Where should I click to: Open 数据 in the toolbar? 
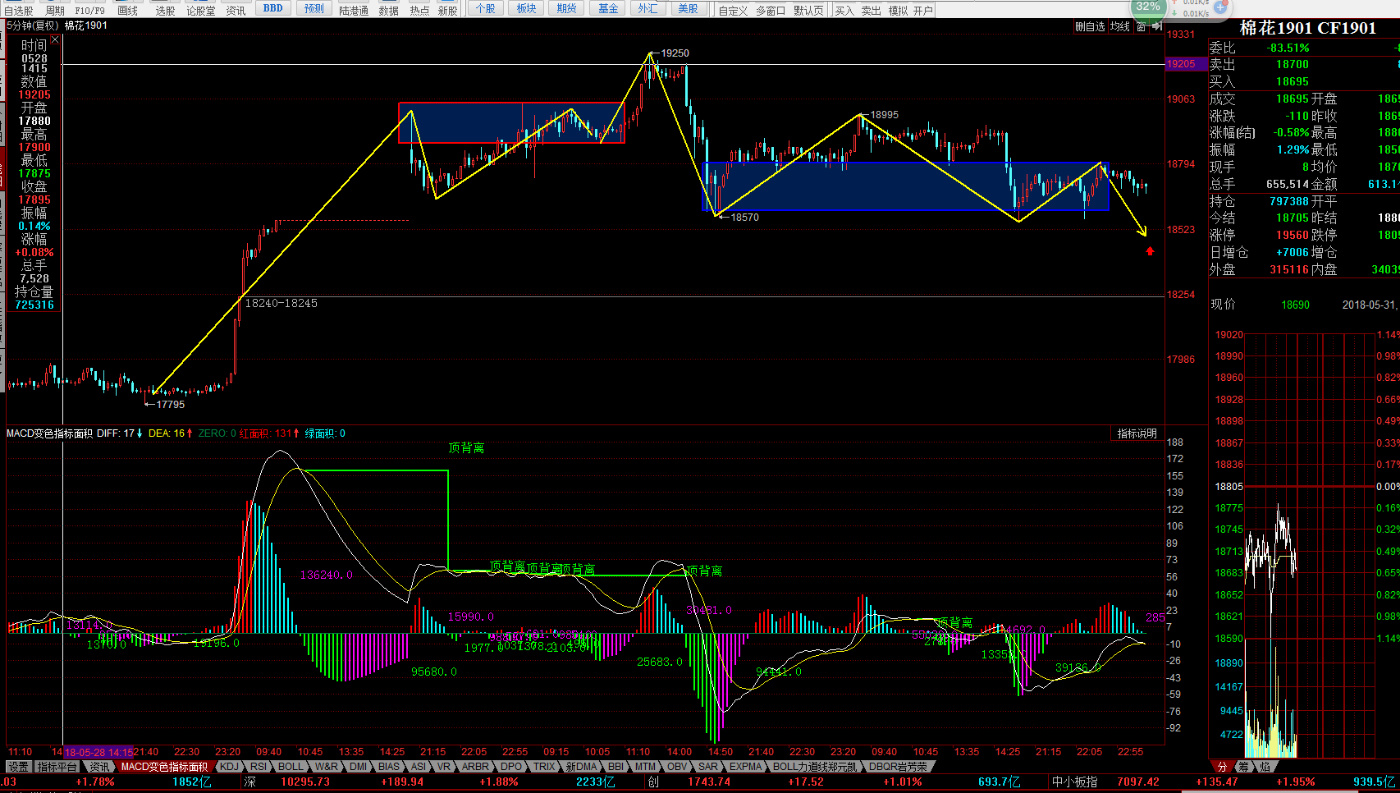click(389, 10)
